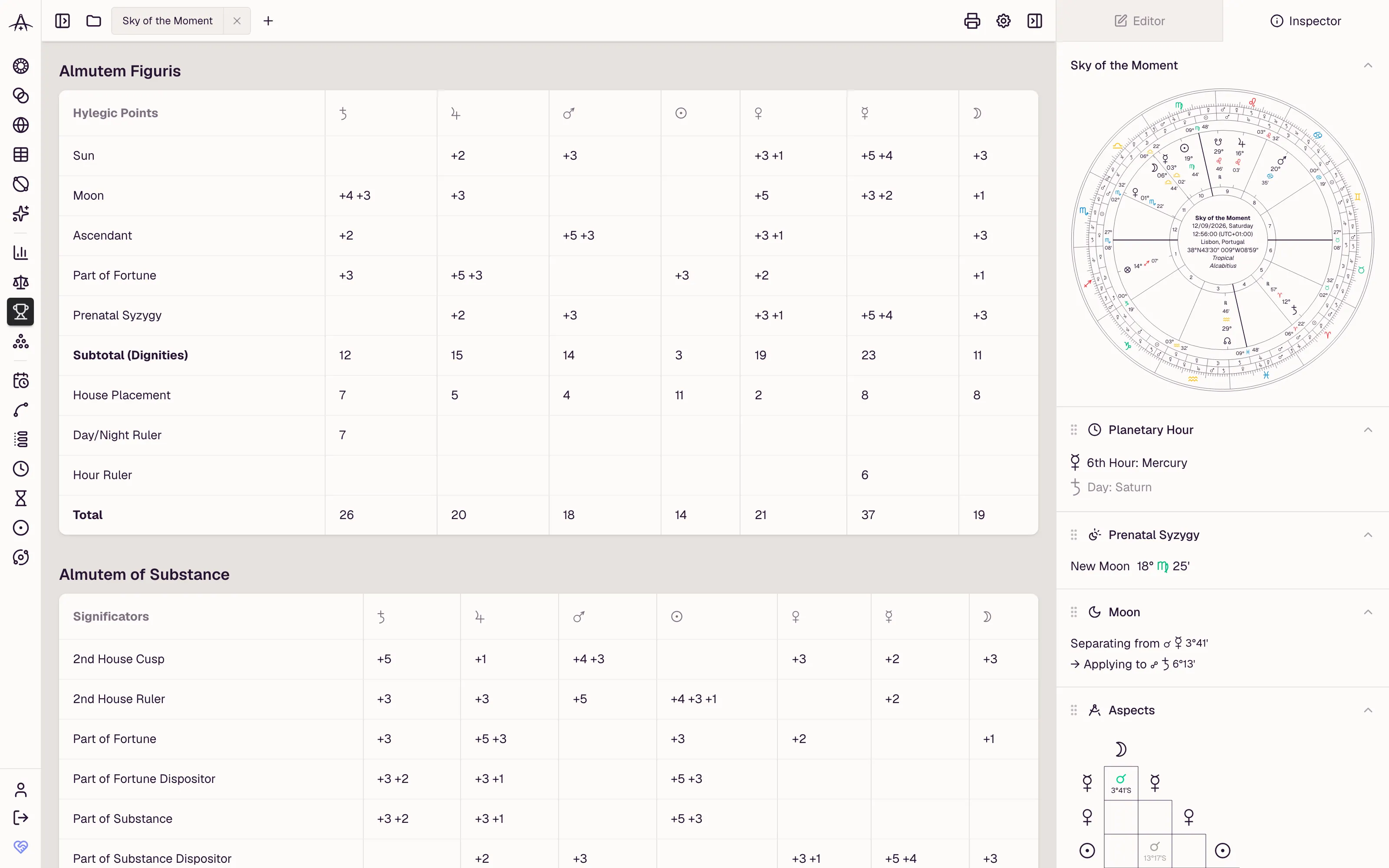Open the numbered list sidebar icon

21,440
